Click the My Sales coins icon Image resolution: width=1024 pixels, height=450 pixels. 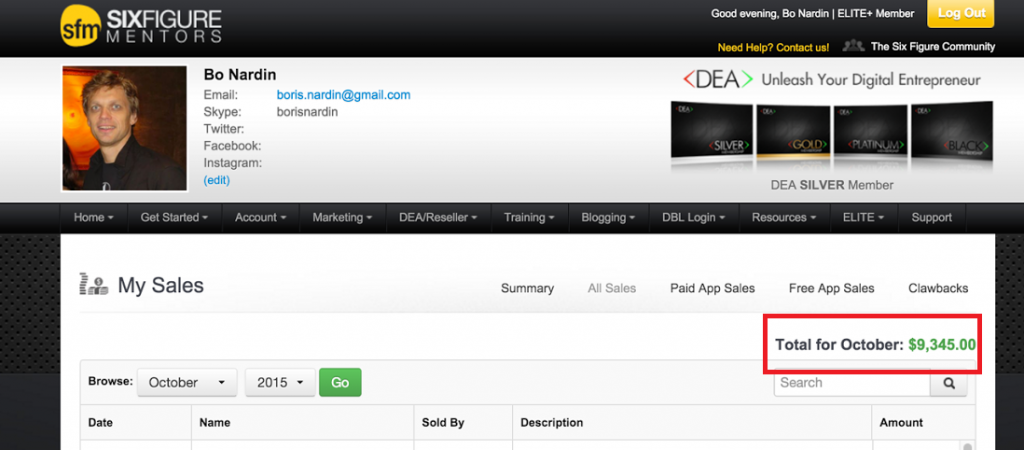pyautogui.click(x=93, y=285)
